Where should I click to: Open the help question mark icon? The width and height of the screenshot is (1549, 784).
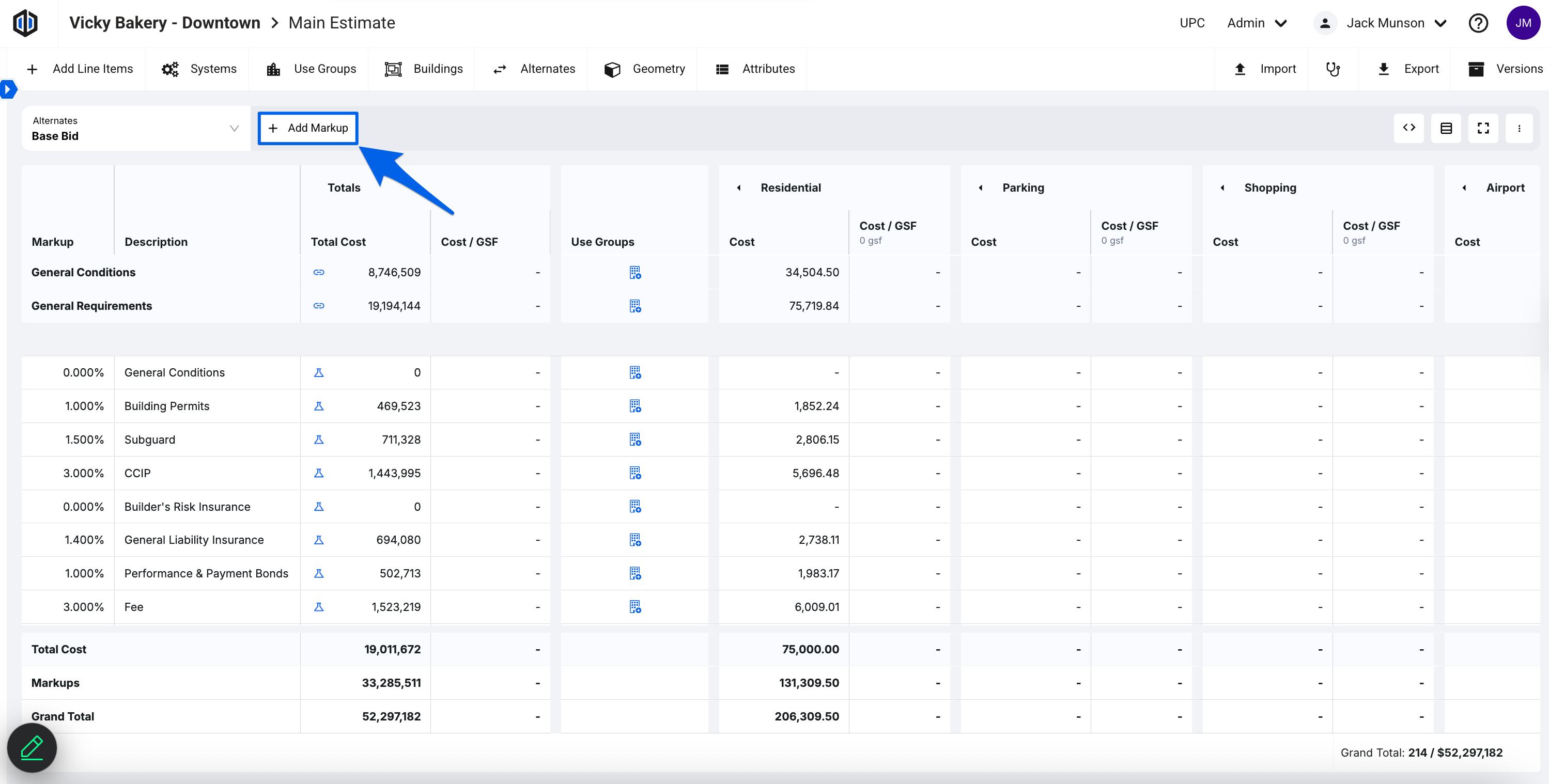pyautogui.click(x=1478, y=23)
